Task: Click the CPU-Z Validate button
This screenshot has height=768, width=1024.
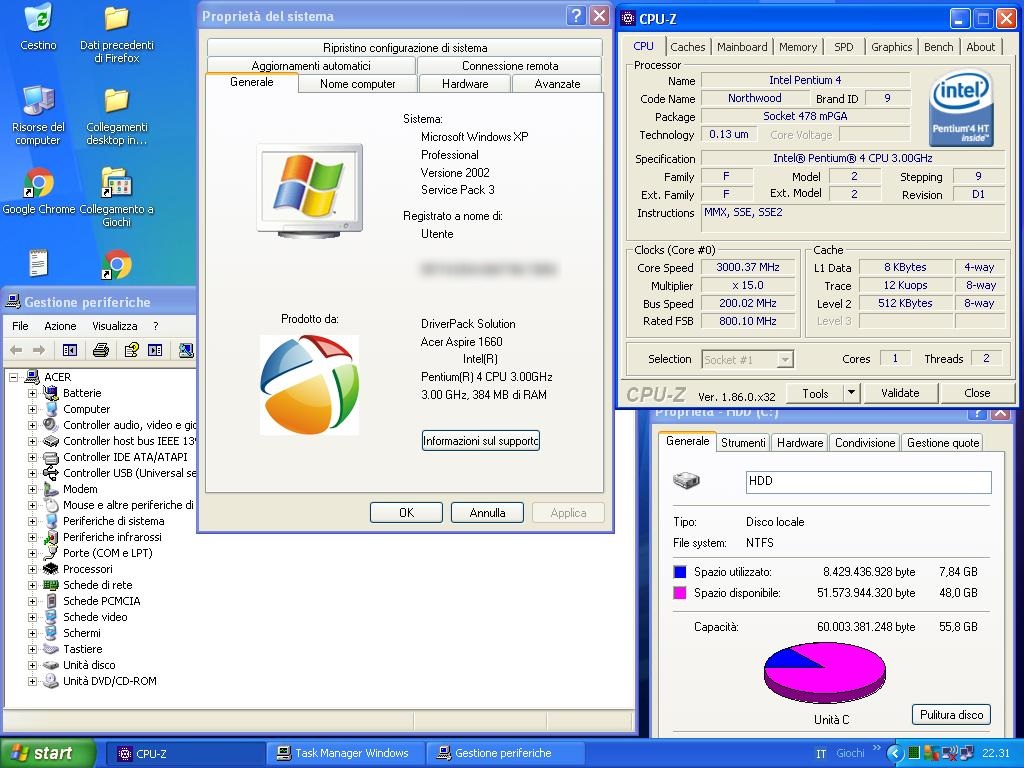Action: coord(900,393)
